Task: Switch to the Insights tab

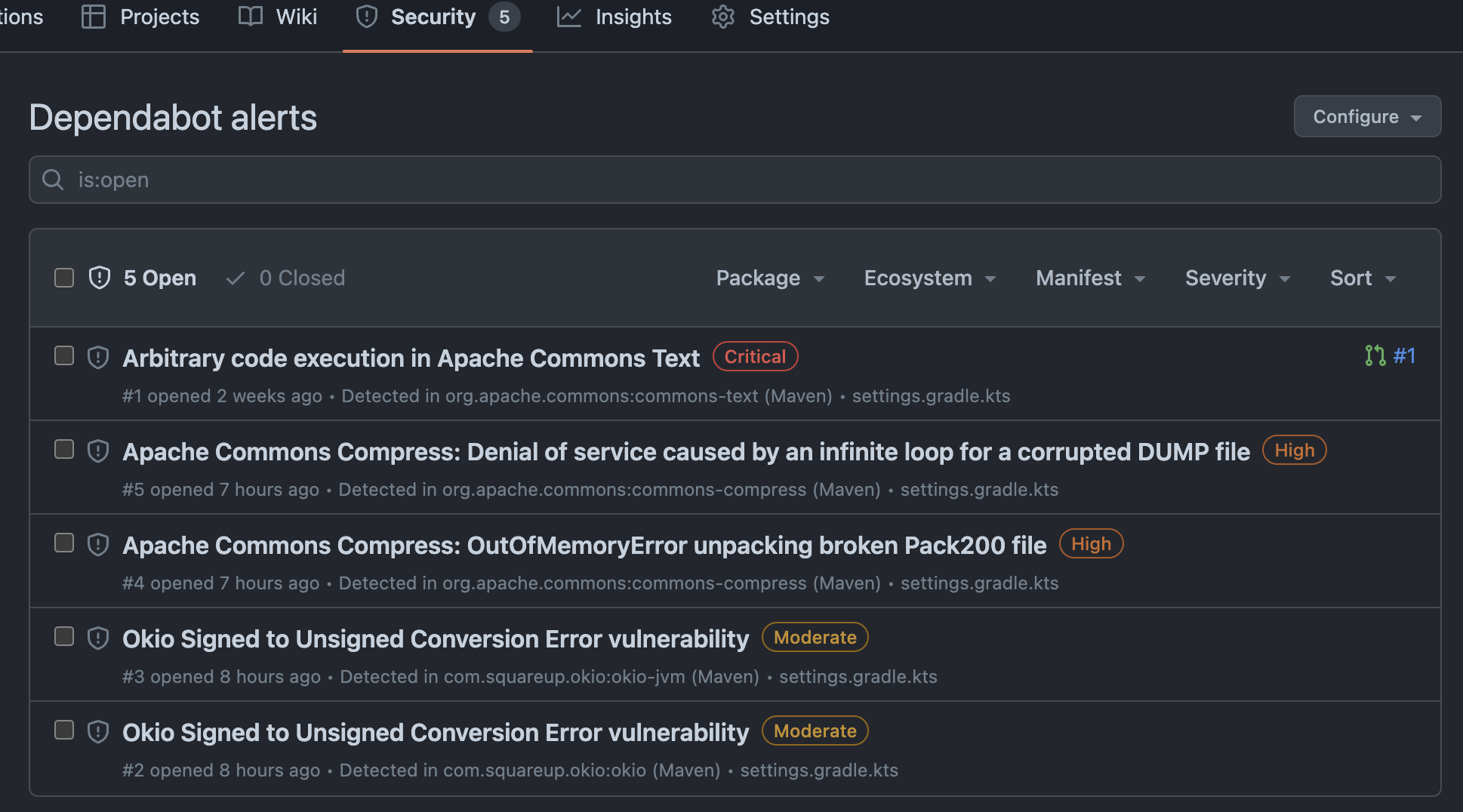Action: click(614, 17)
